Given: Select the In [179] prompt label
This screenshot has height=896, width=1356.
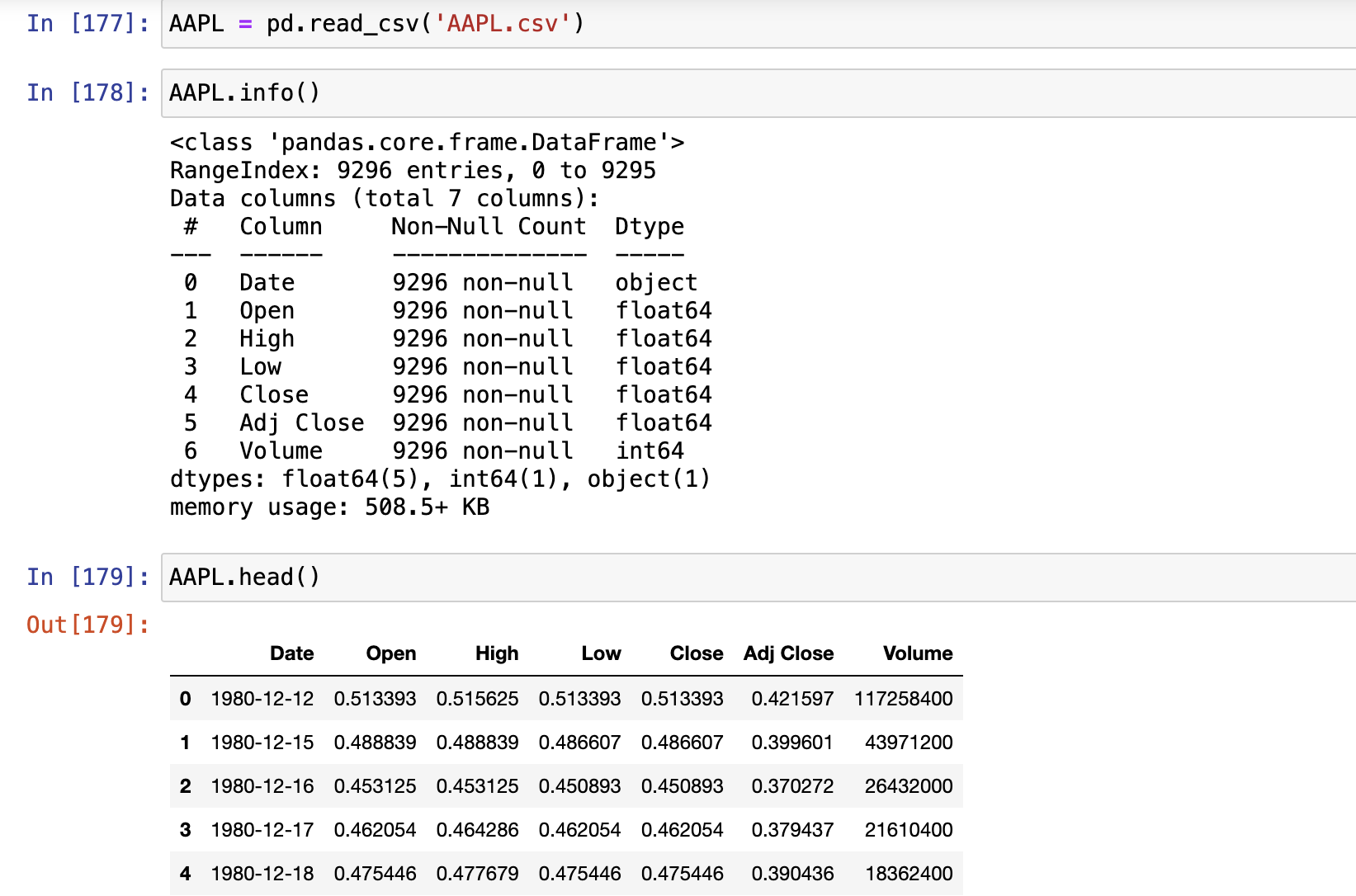Looking at the screenshot, I should point(88,577).
